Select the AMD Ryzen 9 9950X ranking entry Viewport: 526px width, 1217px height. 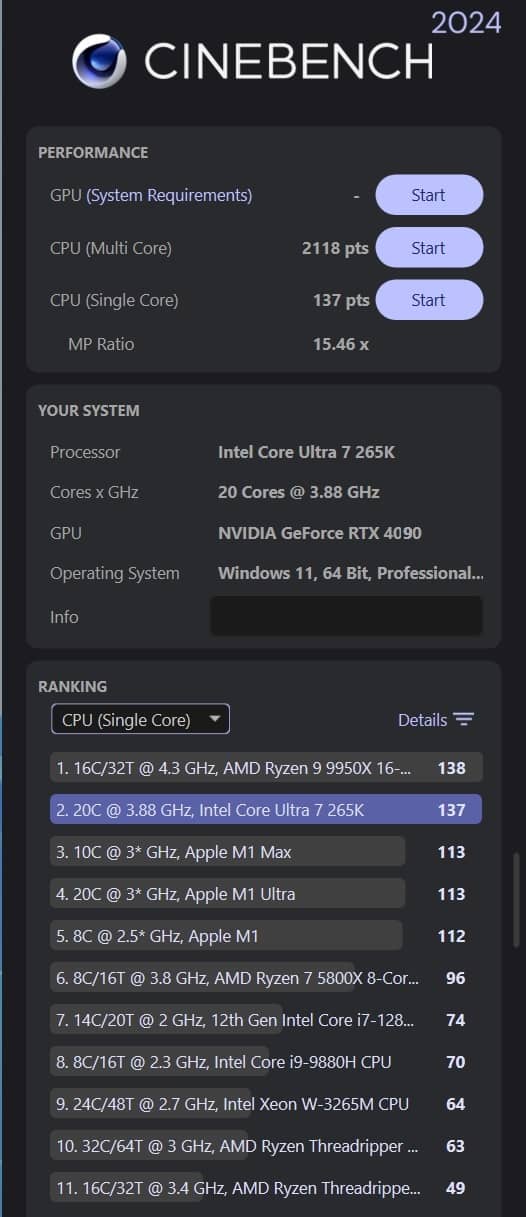(266, 768)
